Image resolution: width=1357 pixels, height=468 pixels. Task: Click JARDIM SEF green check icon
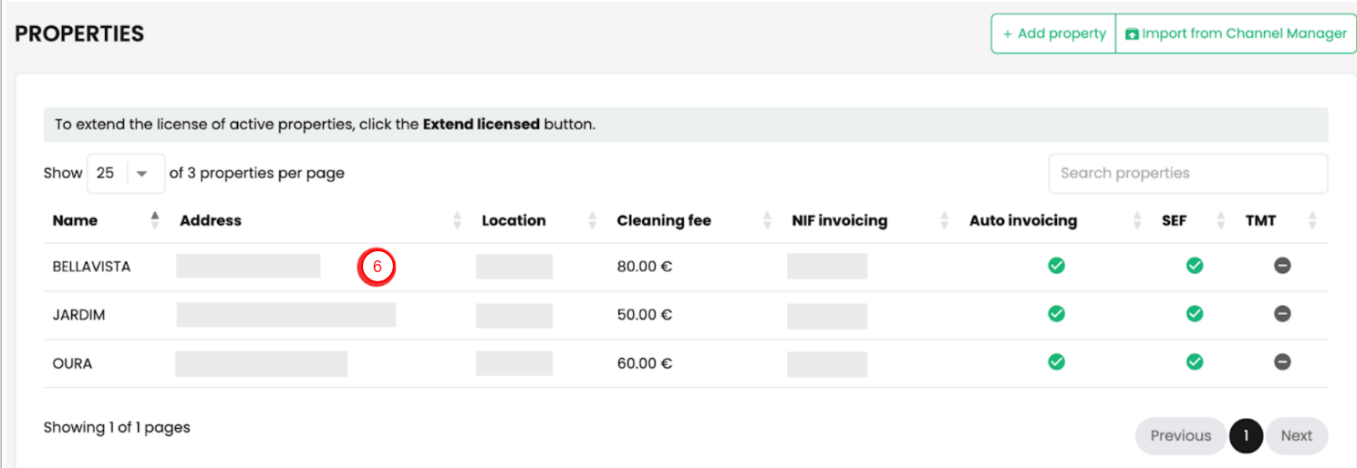point(1194,314)
